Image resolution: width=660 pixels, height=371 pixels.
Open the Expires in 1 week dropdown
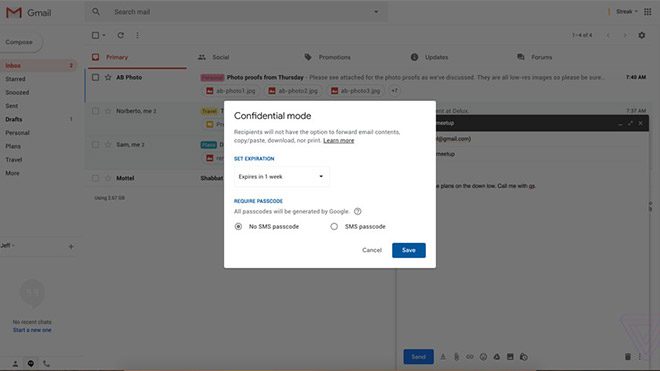click(281, 176)
